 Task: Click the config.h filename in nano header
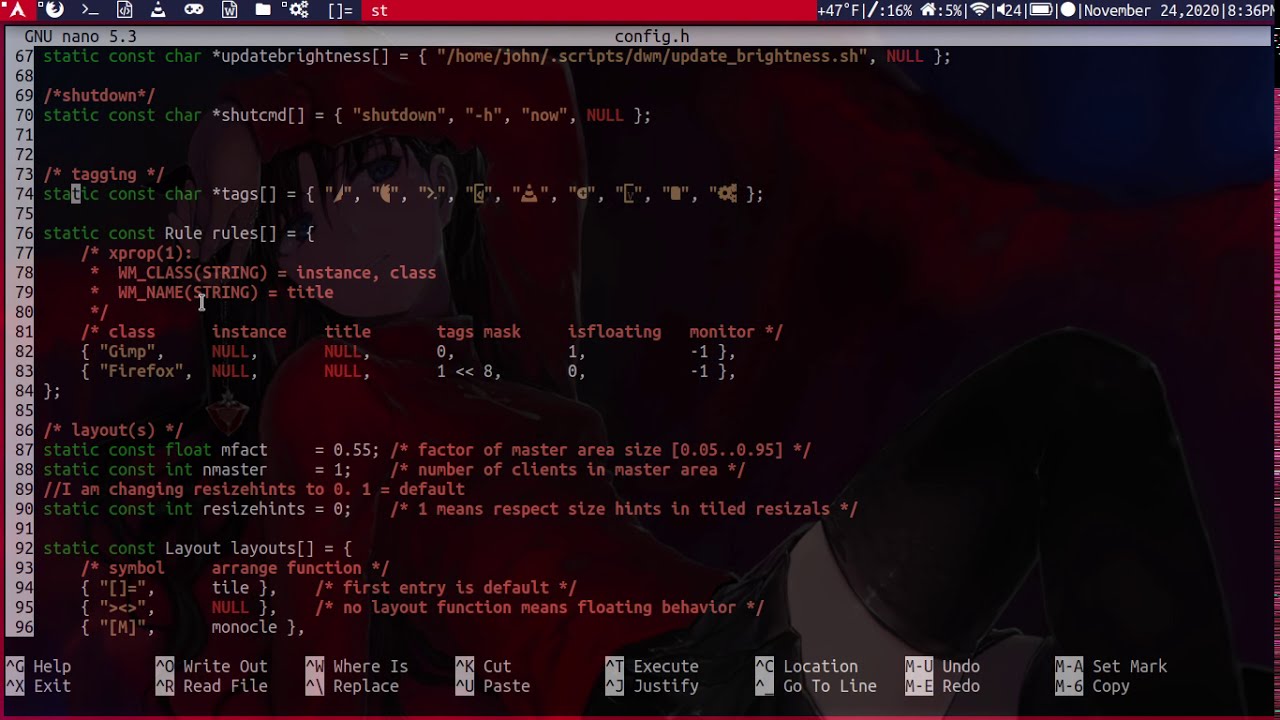click(652, 37)
